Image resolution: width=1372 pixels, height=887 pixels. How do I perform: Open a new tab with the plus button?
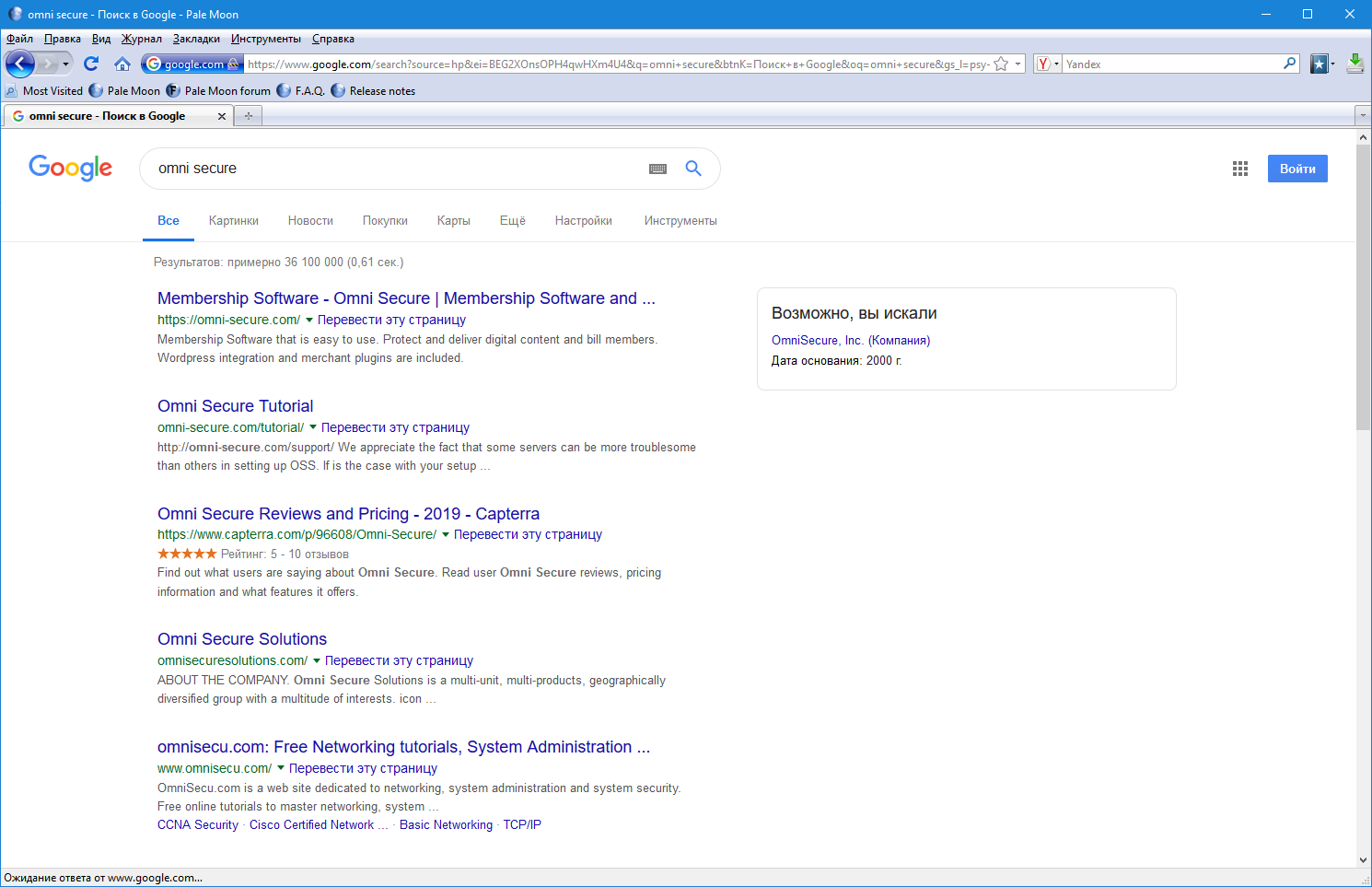(248, 116)
